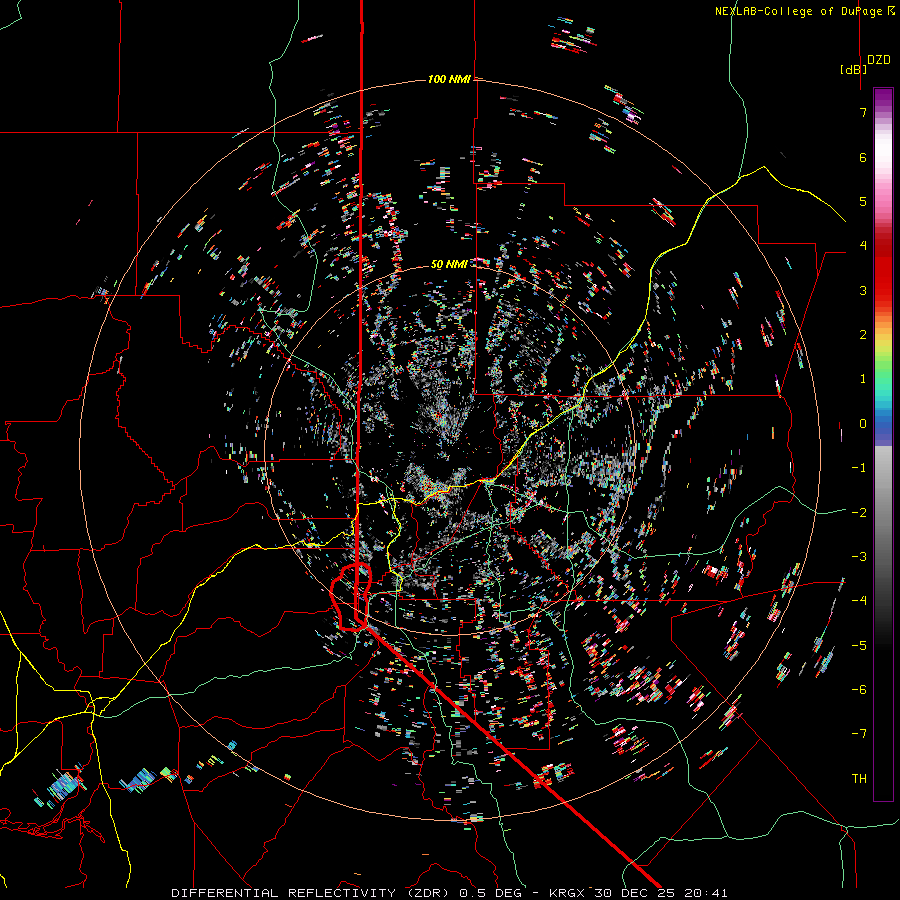900x900 pixels.
Task: Click the 50 NMI range ring label
Action: pyautogui.click(x=449, y=264)
